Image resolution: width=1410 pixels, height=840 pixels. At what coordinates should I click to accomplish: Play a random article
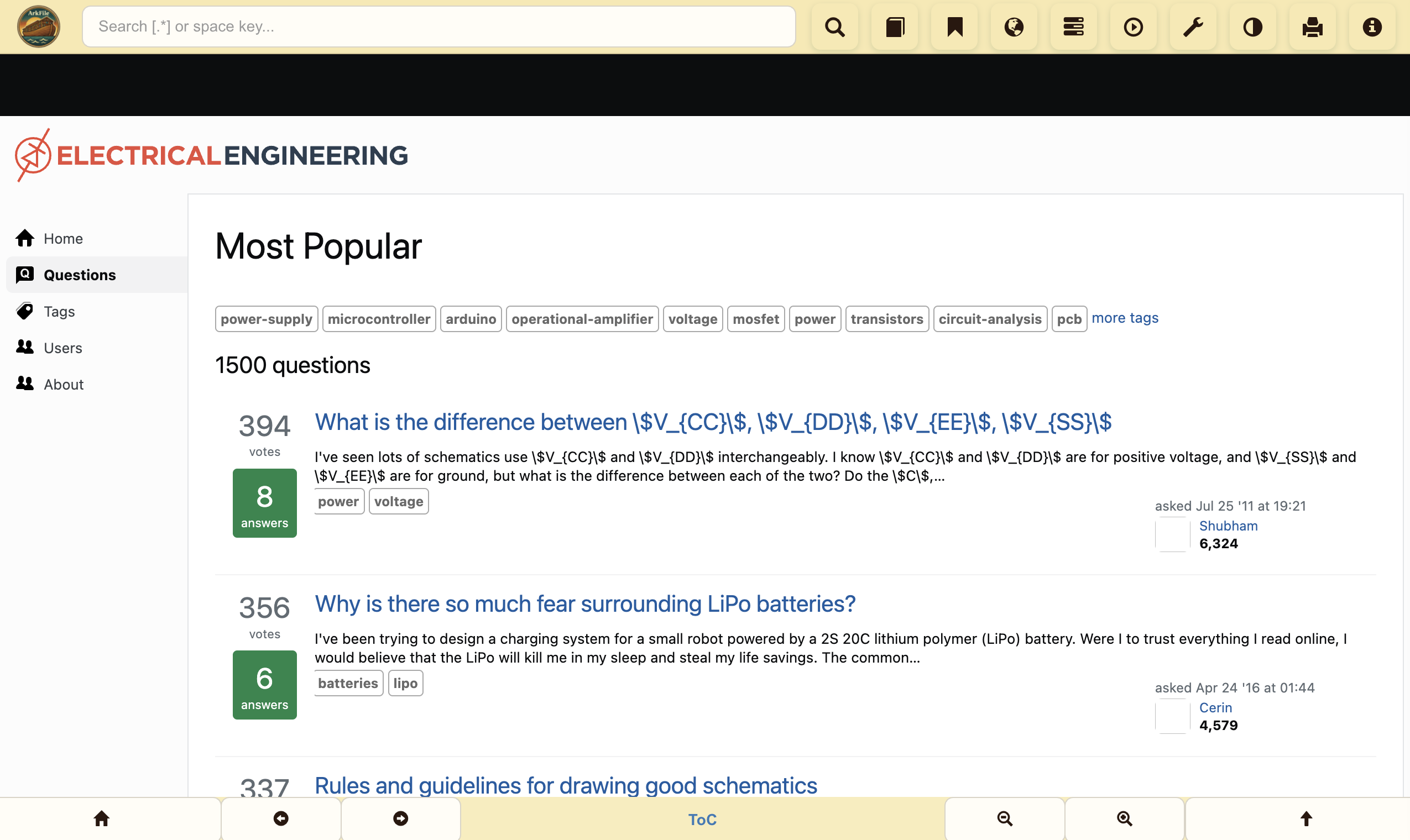pyautogui.click(x=1134, y=26)
